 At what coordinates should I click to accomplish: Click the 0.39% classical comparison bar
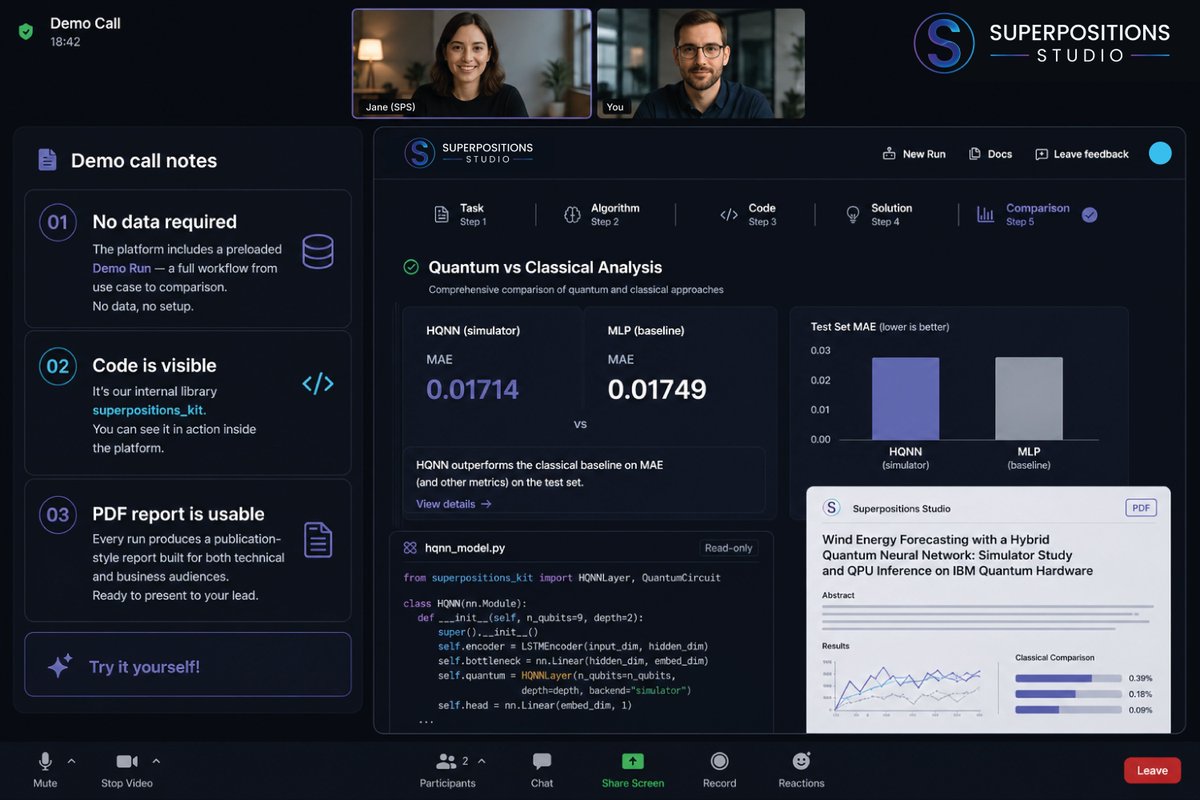(x=1068, y=678)
